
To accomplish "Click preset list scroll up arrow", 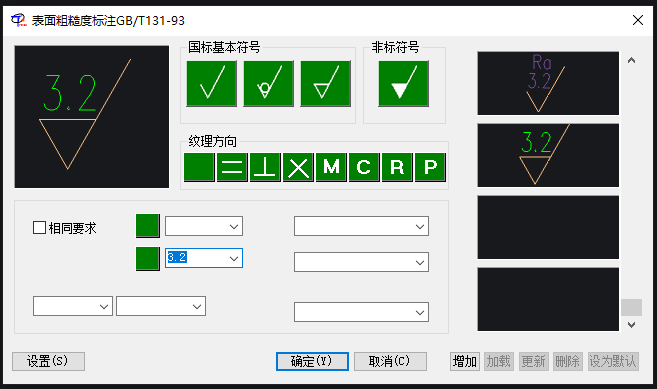I will pos(631,60).
